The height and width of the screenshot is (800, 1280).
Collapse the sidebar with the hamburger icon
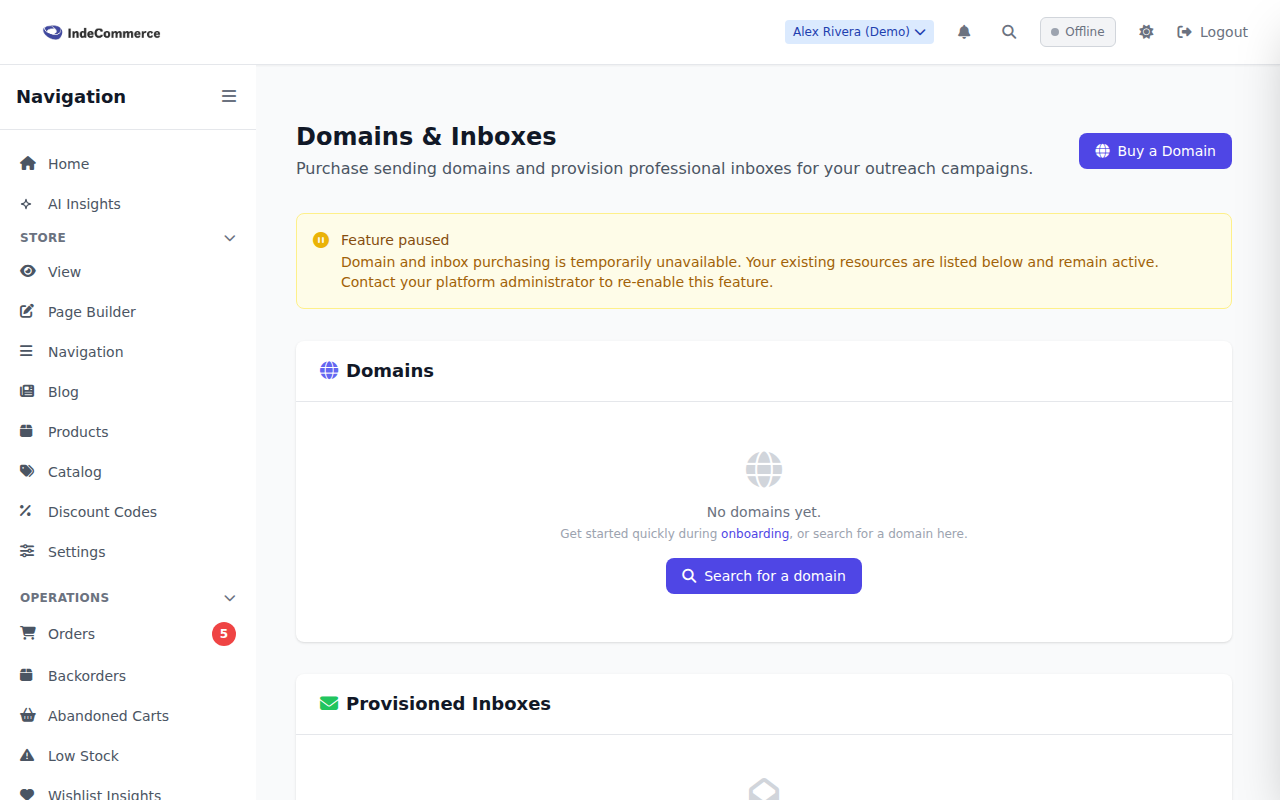tap(229, 96)
